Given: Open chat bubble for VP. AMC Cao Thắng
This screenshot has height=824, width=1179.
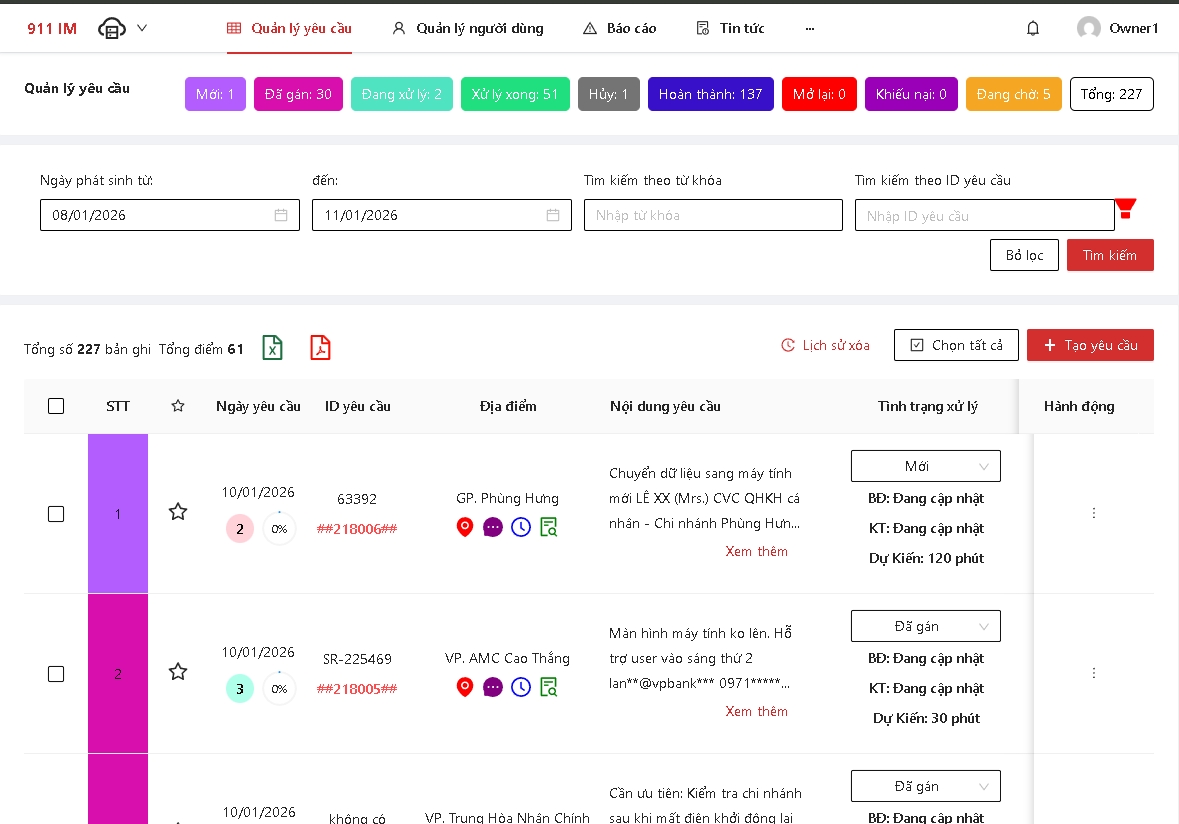Looking at the screenshot, I should (493, 687).
